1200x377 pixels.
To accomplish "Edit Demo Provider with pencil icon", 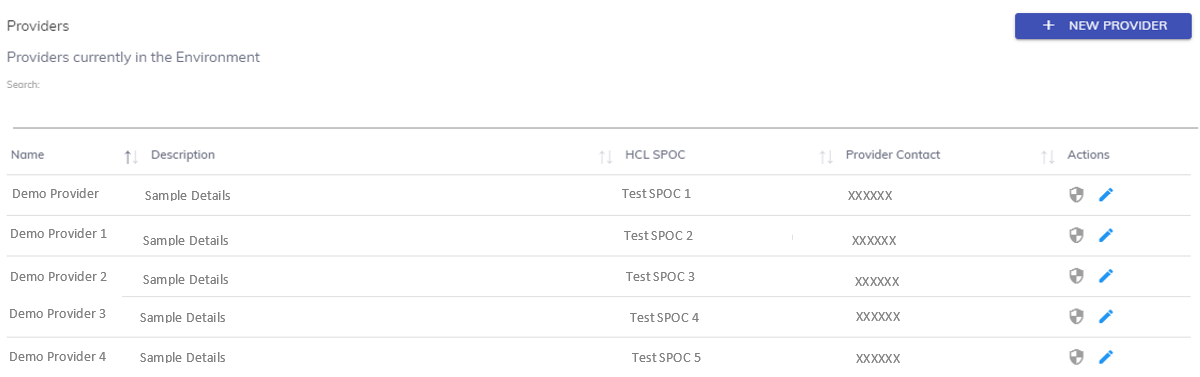I will (x=1105, y=195).
